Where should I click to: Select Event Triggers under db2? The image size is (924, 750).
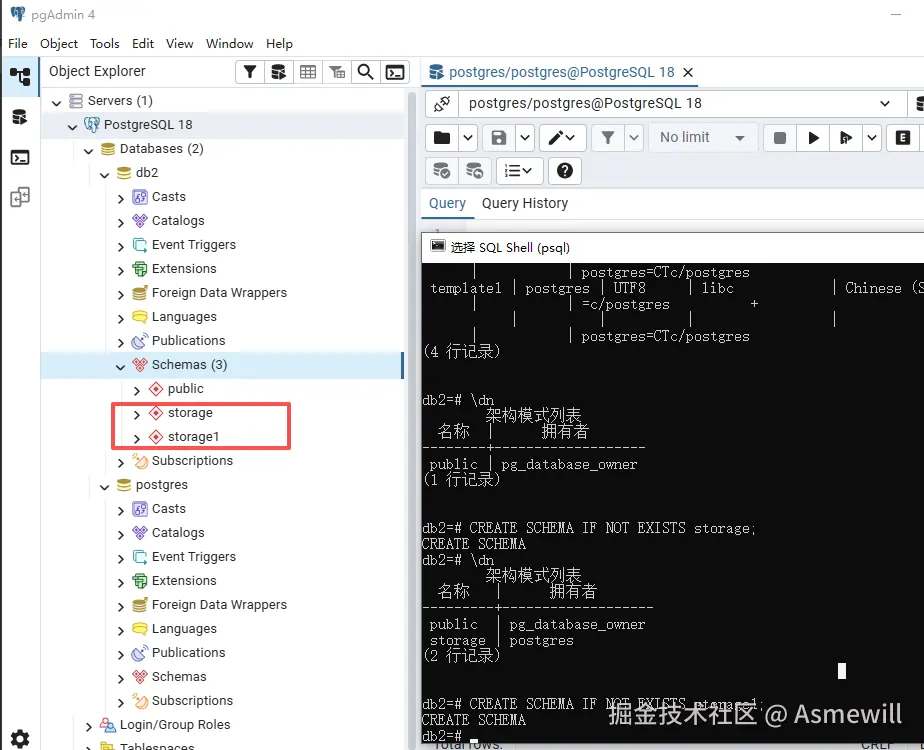tap(193, 245)
